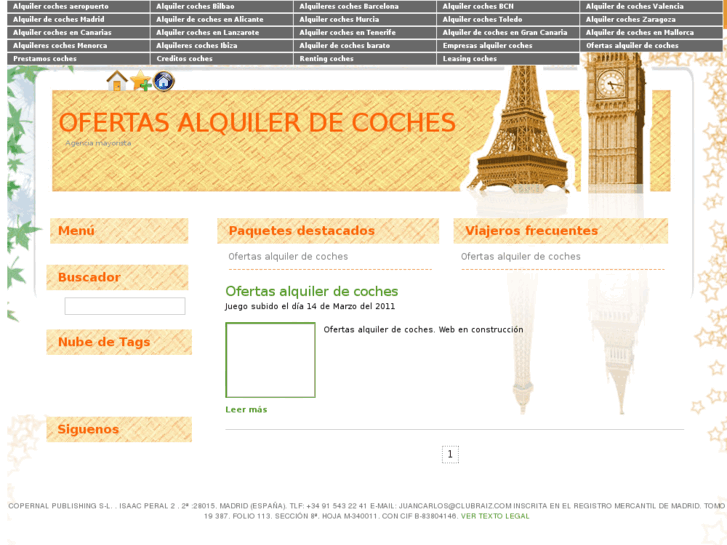Click the Web en construcción description text
Screen dimensions: 727x545
pos(481,330)
